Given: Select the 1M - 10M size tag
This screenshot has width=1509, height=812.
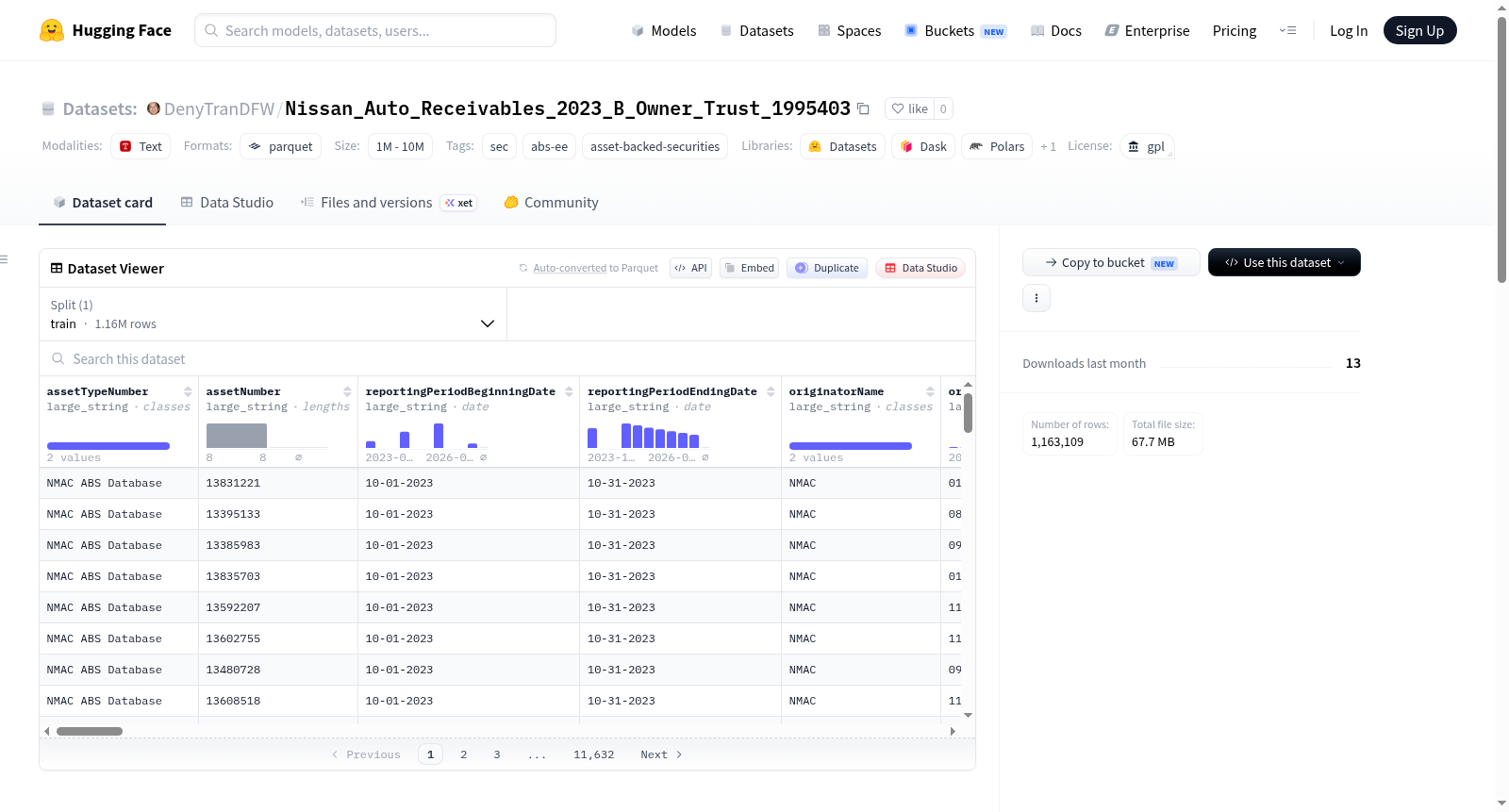Looking at the screenshot, I should pyautogui.click(x=400, y=146).
